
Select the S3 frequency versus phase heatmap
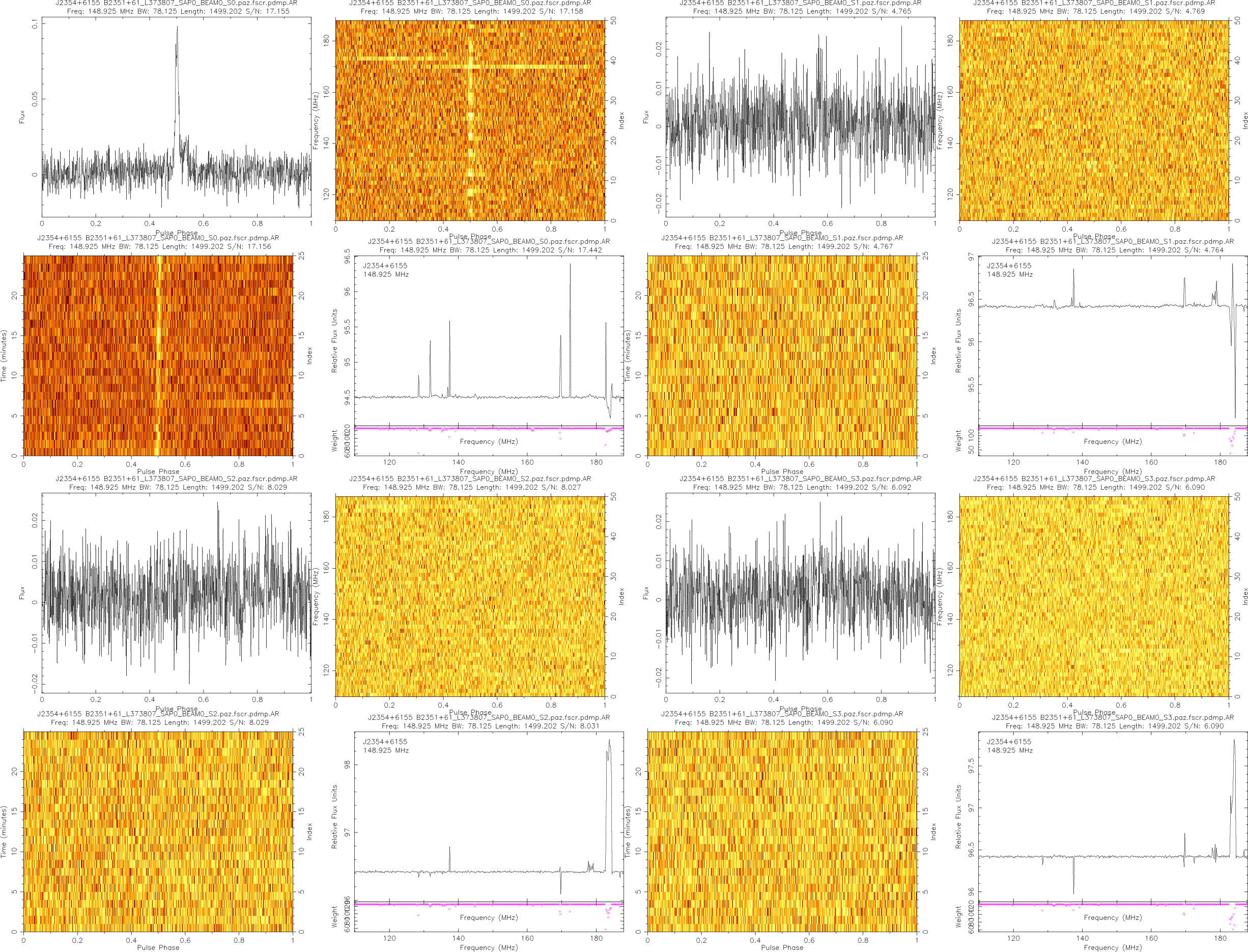(1093, 596)
